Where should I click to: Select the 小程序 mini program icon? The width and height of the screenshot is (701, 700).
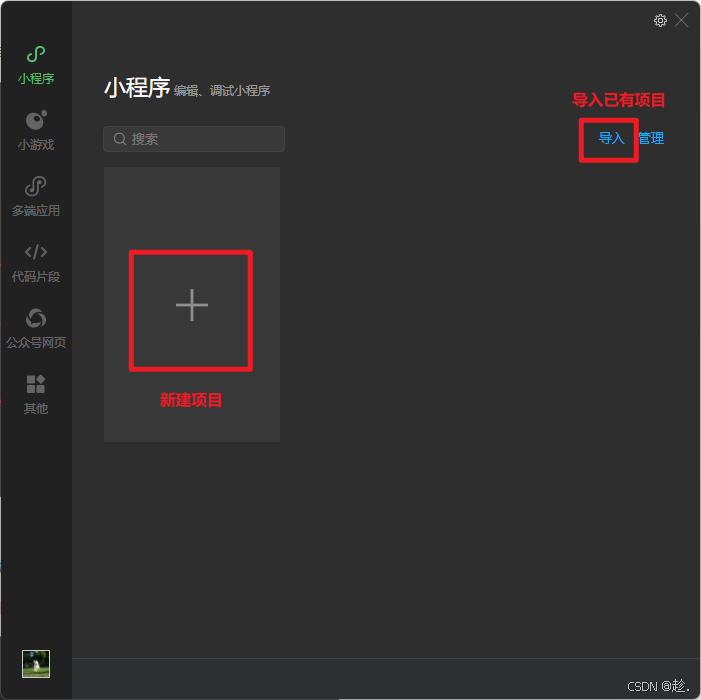click(36, 54)
